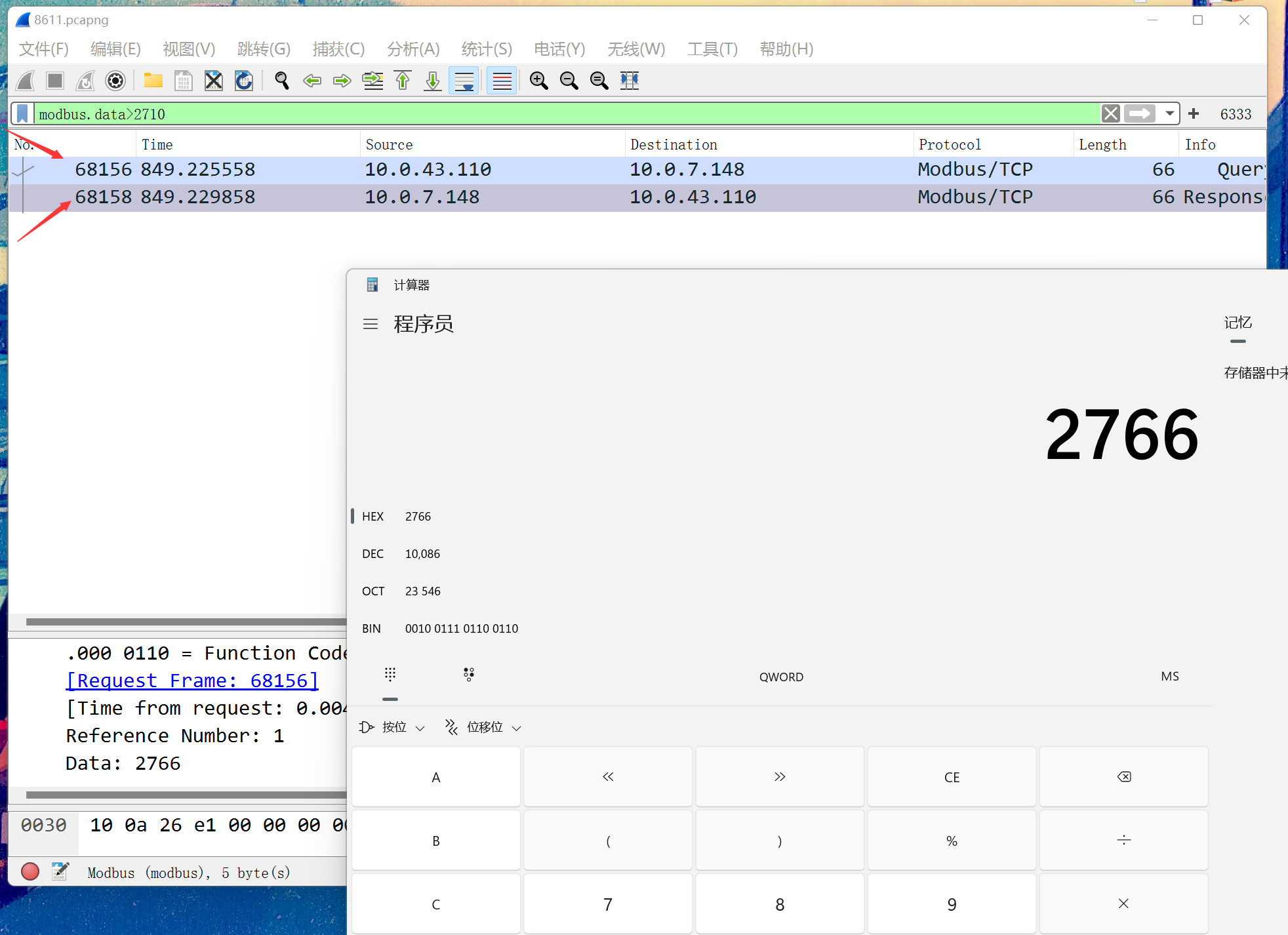Click the close capture file icon
The width and height of the screenshot is (1288, 935).
[x=214, y=81]
